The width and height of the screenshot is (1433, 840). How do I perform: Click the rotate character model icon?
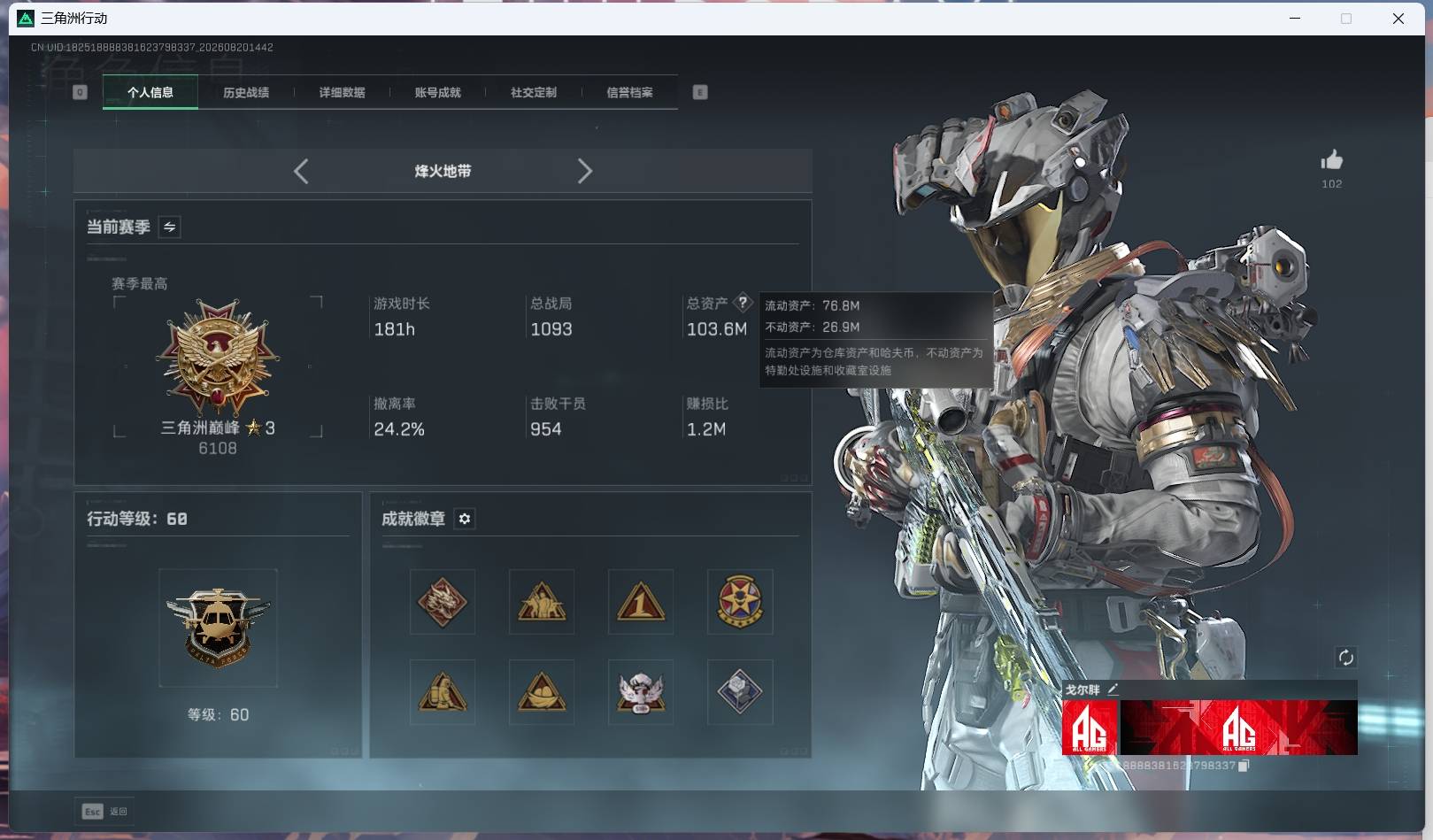[1346, 657]
